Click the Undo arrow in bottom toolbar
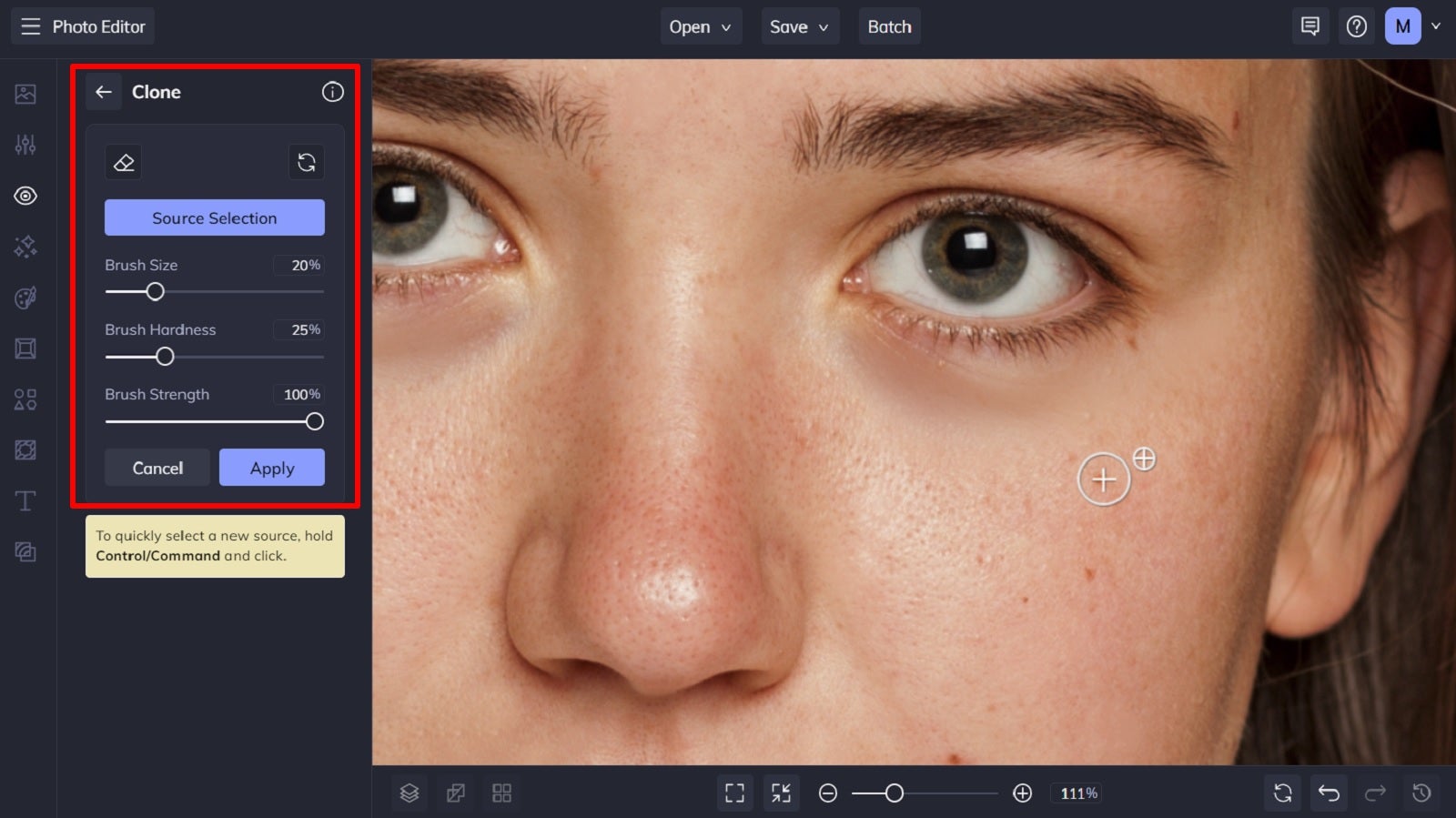This screenshot has height=818, width=1456. click(x=1329, y=793)
